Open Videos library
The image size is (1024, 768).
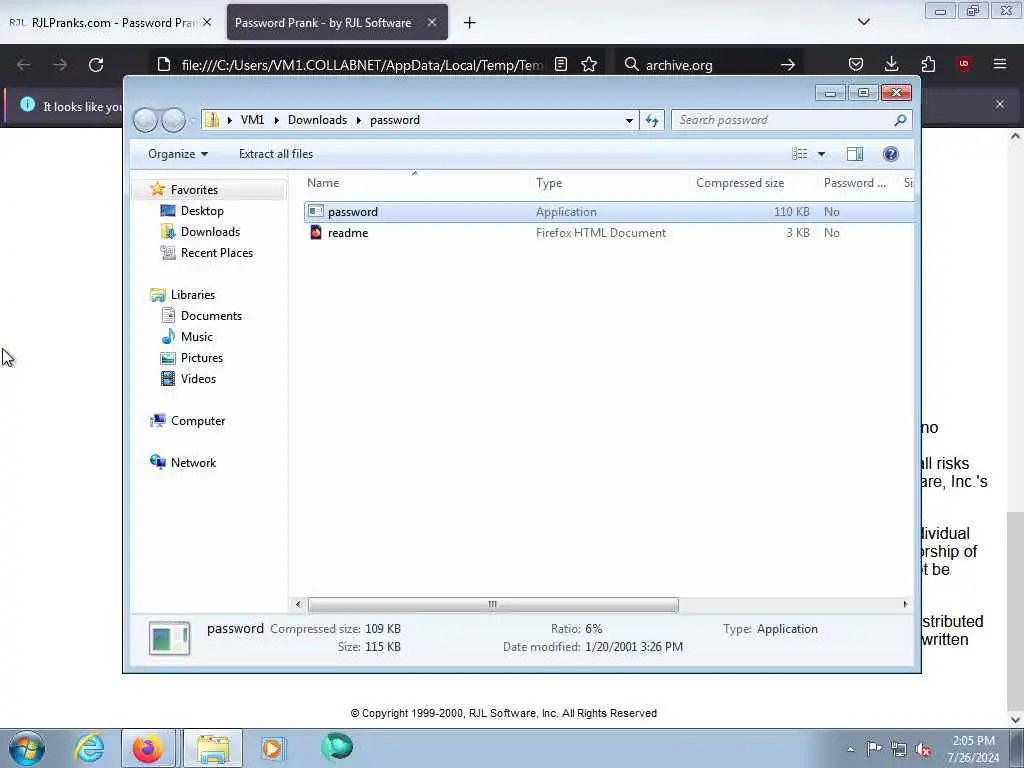198,379
